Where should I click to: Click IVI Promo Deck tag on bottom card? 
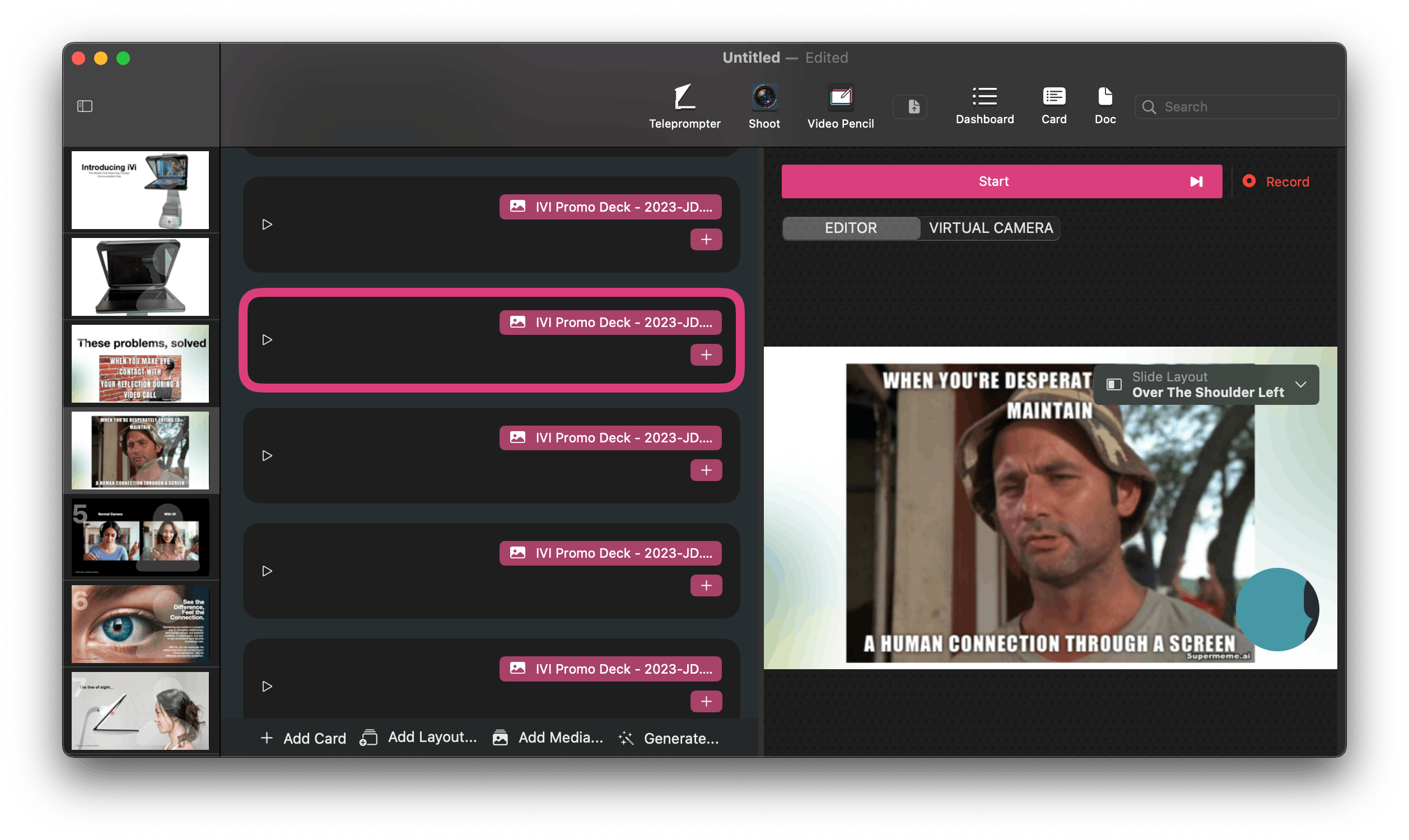click(x=610, y=669)
